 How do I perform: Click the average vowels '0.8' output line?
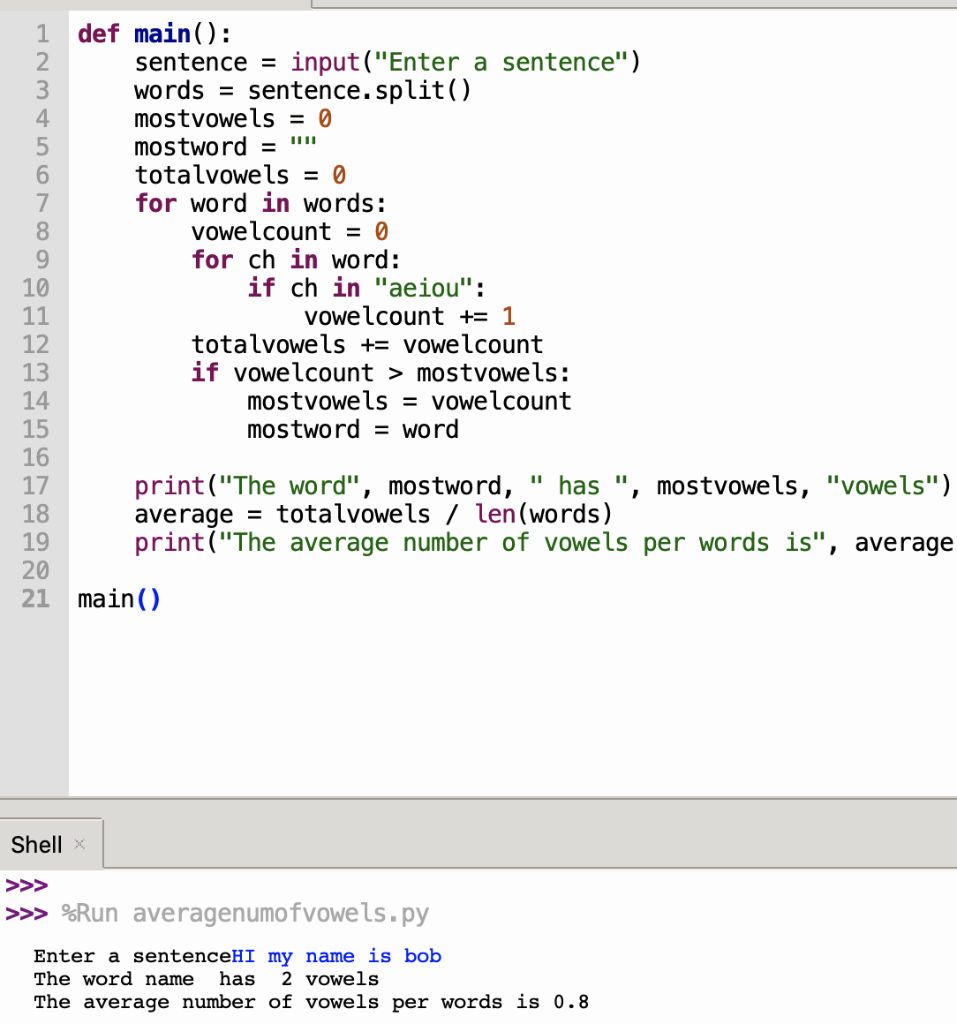coord(312,1002)
